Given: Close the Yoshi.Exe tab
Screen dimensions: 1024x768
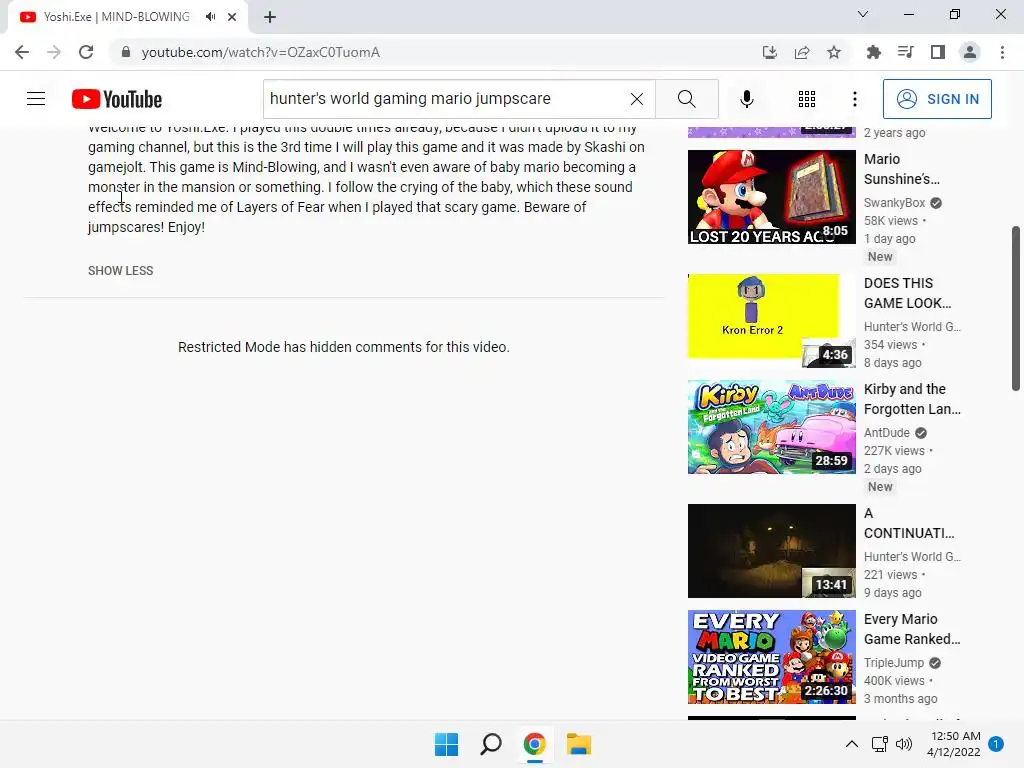Looking at the screenshot, I should click(232, 17).
